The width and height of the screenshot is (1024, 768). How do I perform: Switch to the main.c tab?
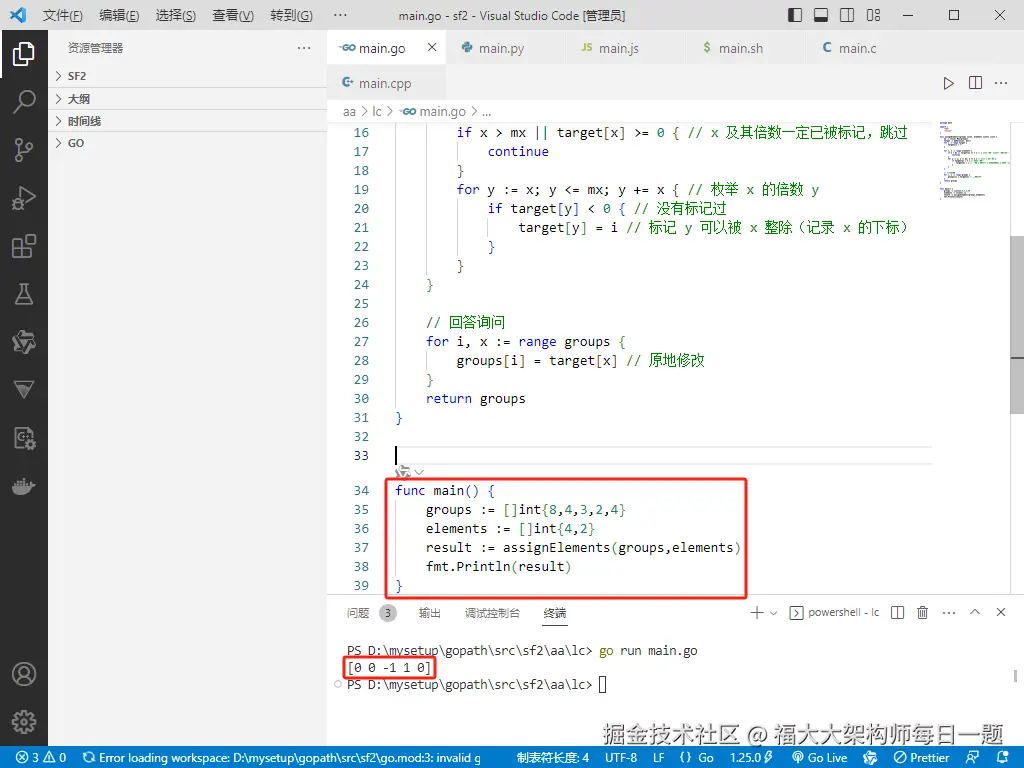(857, 48)
